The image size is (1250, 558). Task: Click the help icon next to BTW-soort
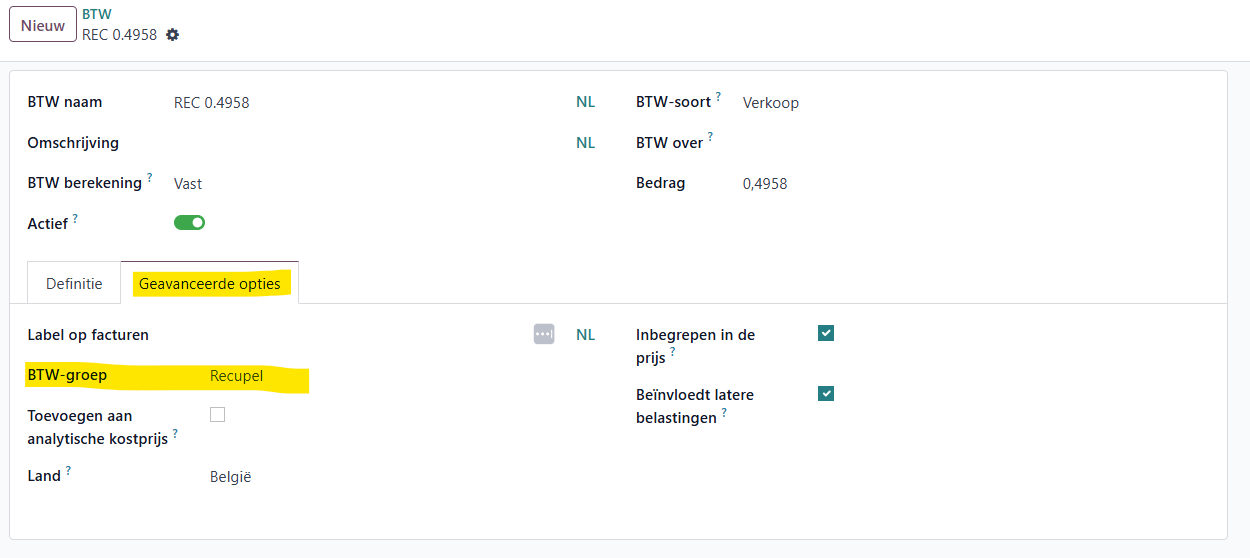(719, 97)
